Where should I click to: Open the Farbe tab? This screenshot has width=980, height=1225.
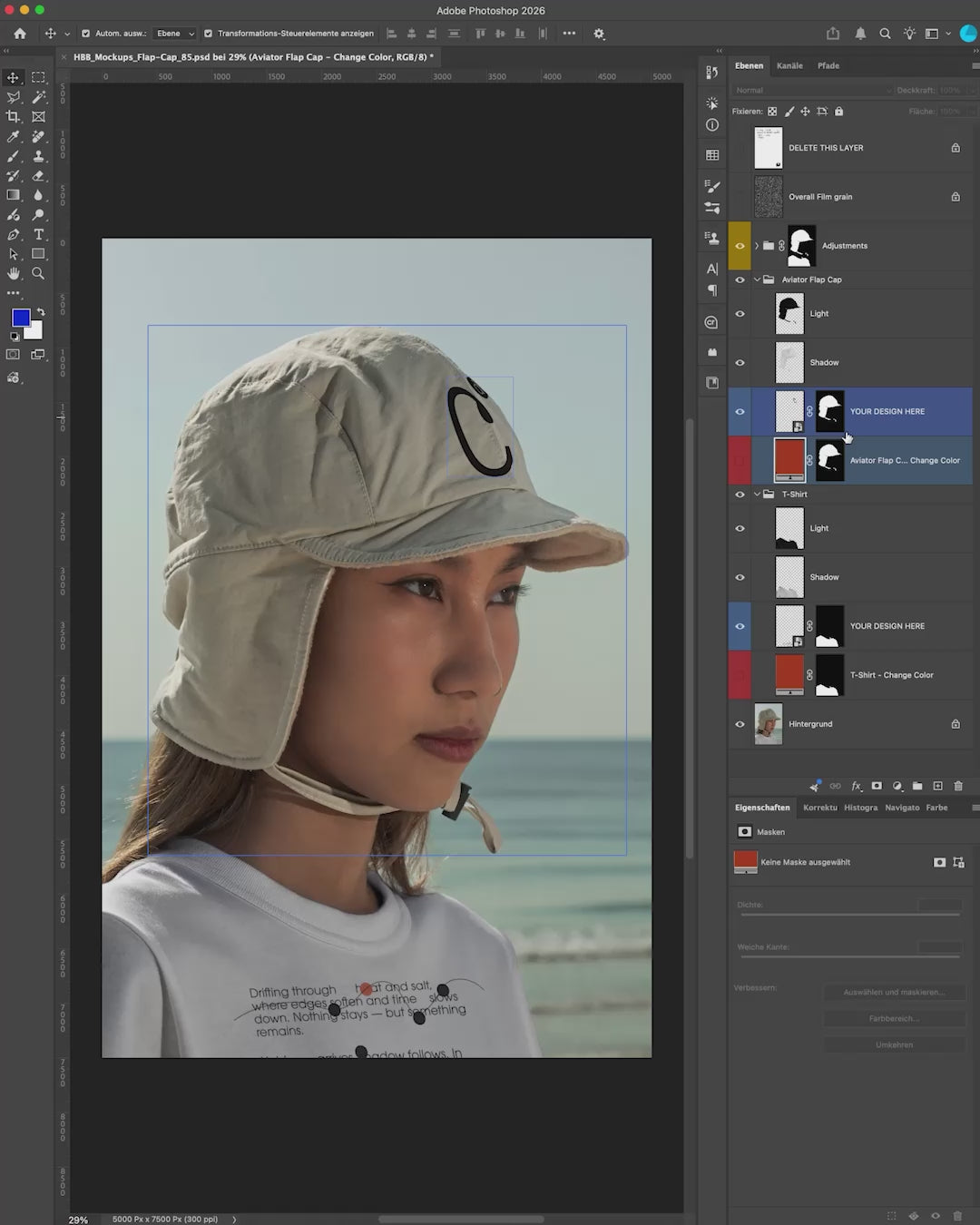pos(936,808)
